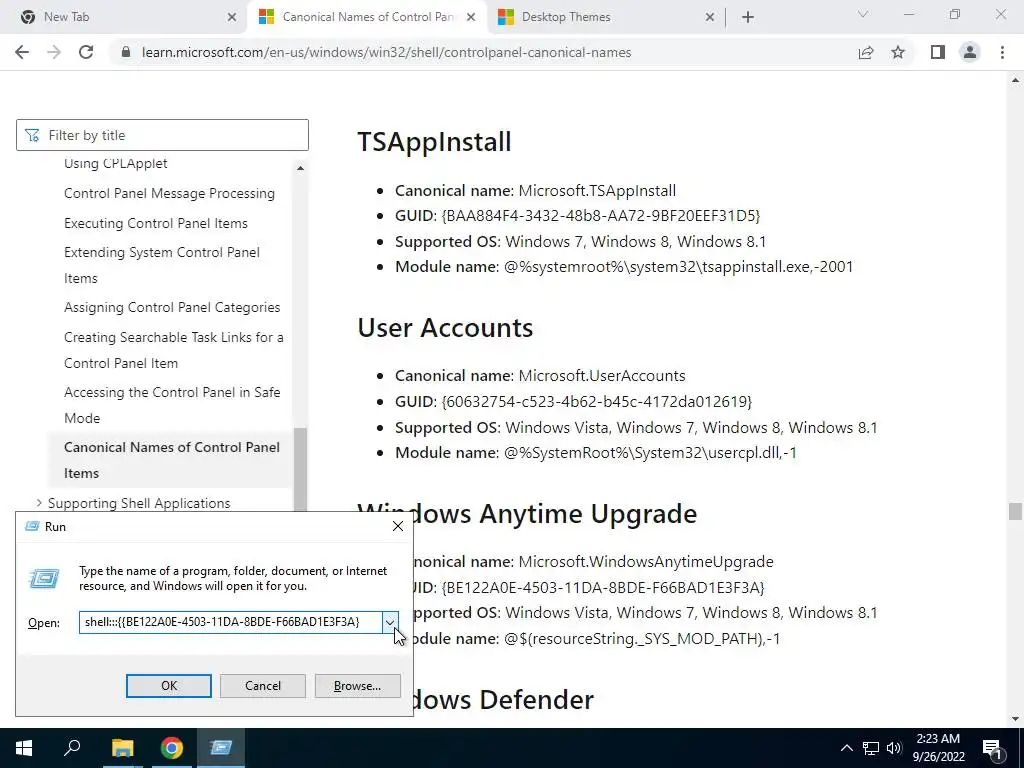
Task: Open the taskbar clock and date
Action: (938, 748)
